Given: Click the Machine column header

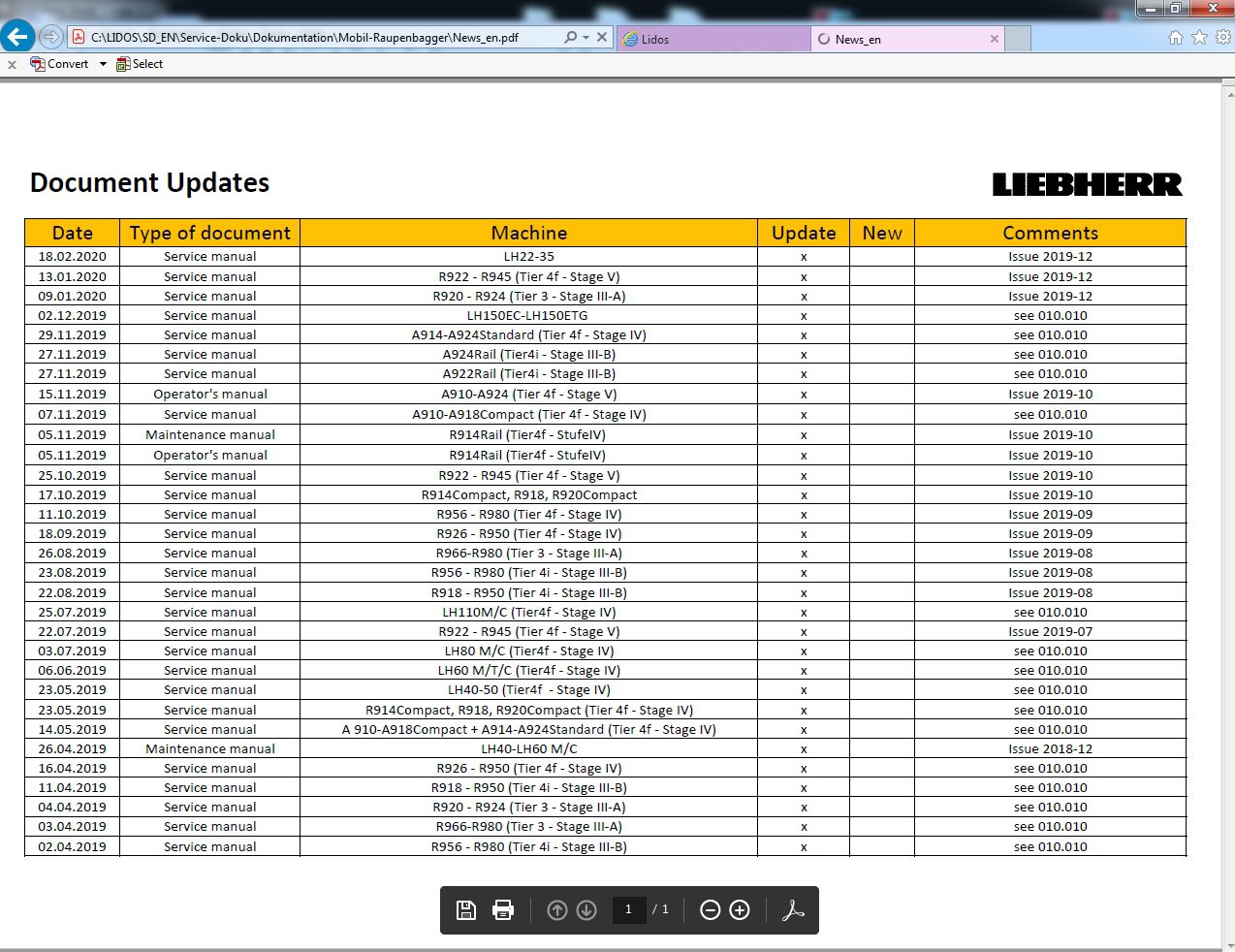Looking at the screenshot, I should [529, 233].
